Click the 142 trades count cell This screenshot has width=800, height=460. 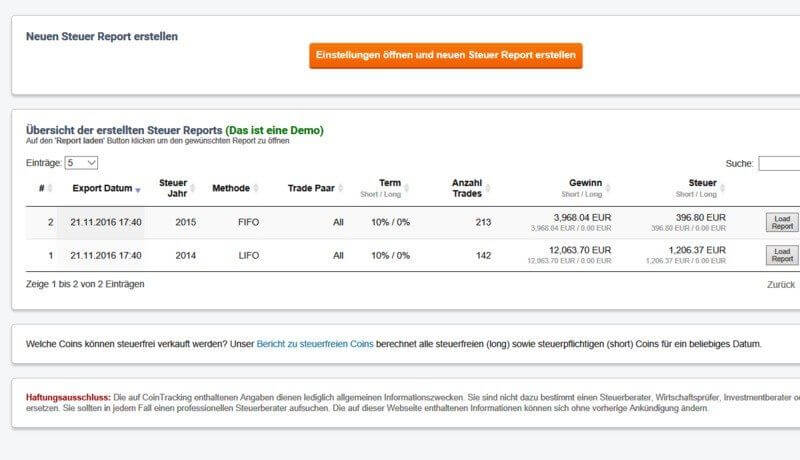pos(483,255)
